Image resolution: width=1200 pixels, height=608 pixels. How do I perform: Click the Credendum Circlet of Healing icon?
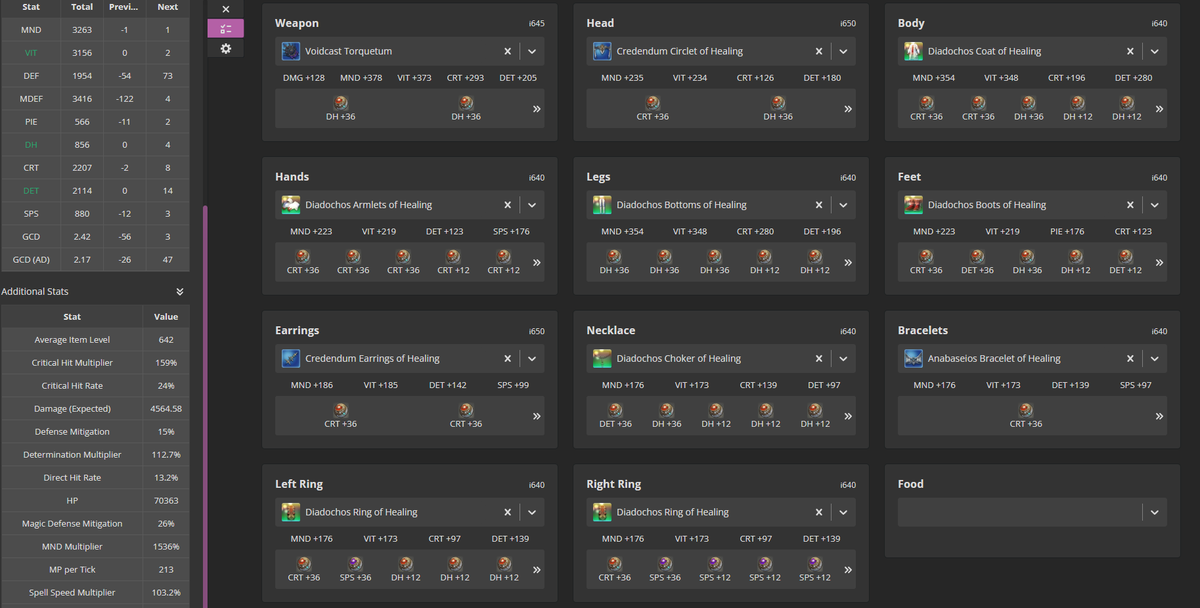coord(602,51)
